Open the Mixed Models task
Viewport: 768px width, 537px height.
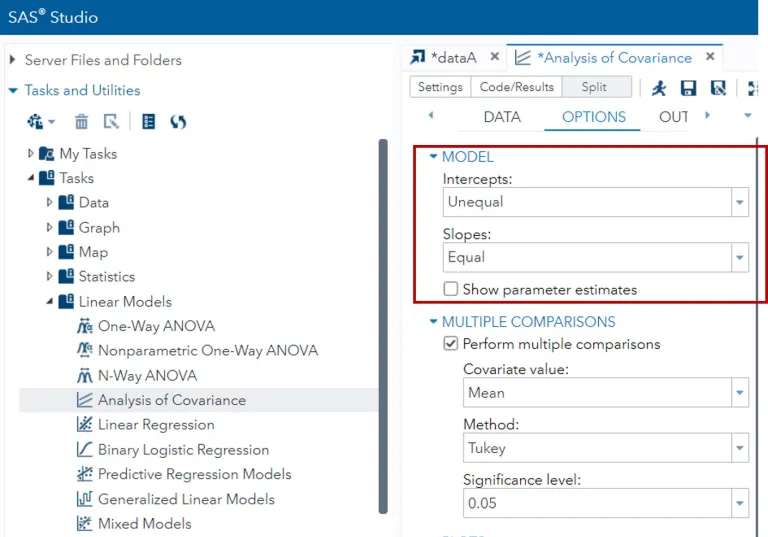144,523
